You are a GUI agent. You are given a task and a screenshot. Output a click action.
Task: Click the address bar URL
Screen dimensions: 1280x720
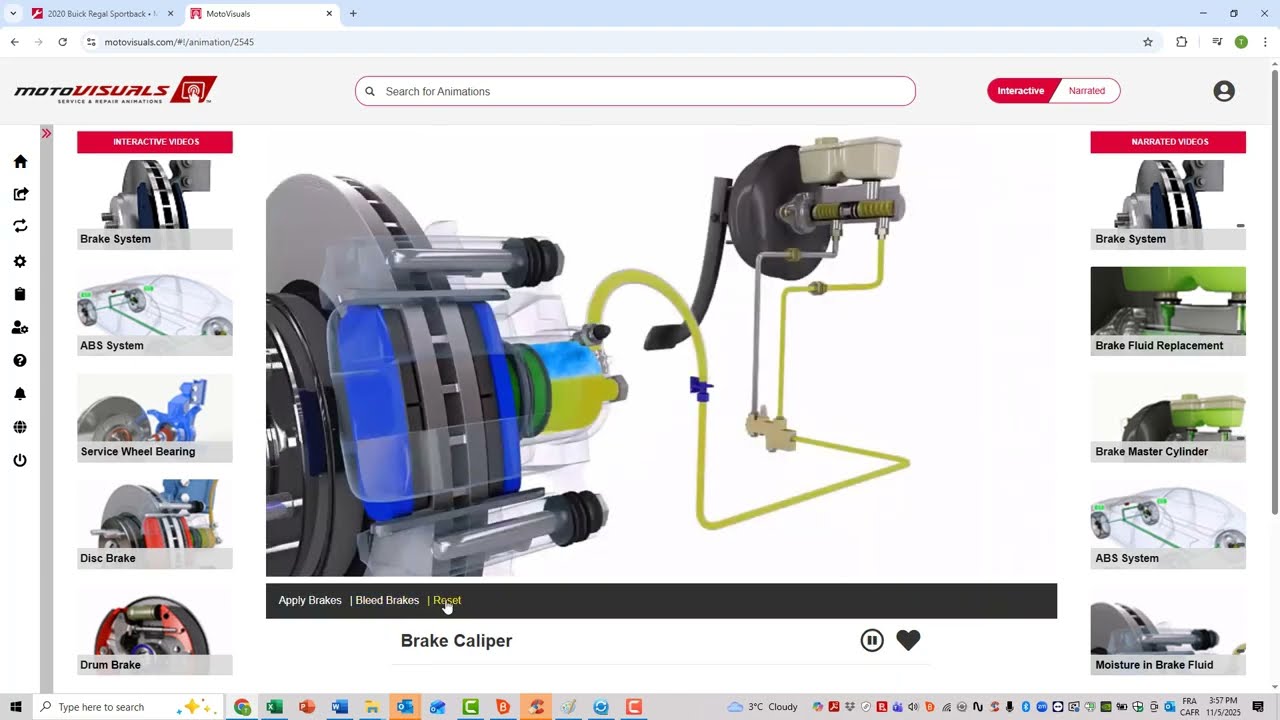point(179,42)
